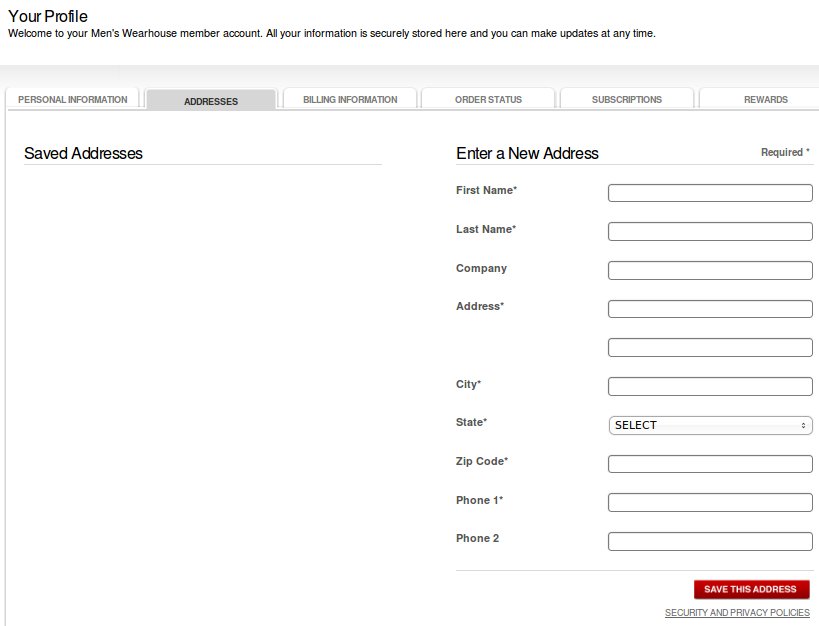Focus the City input field
The height and width of the screenshot is (626, 819).
[x=710, y=386]
